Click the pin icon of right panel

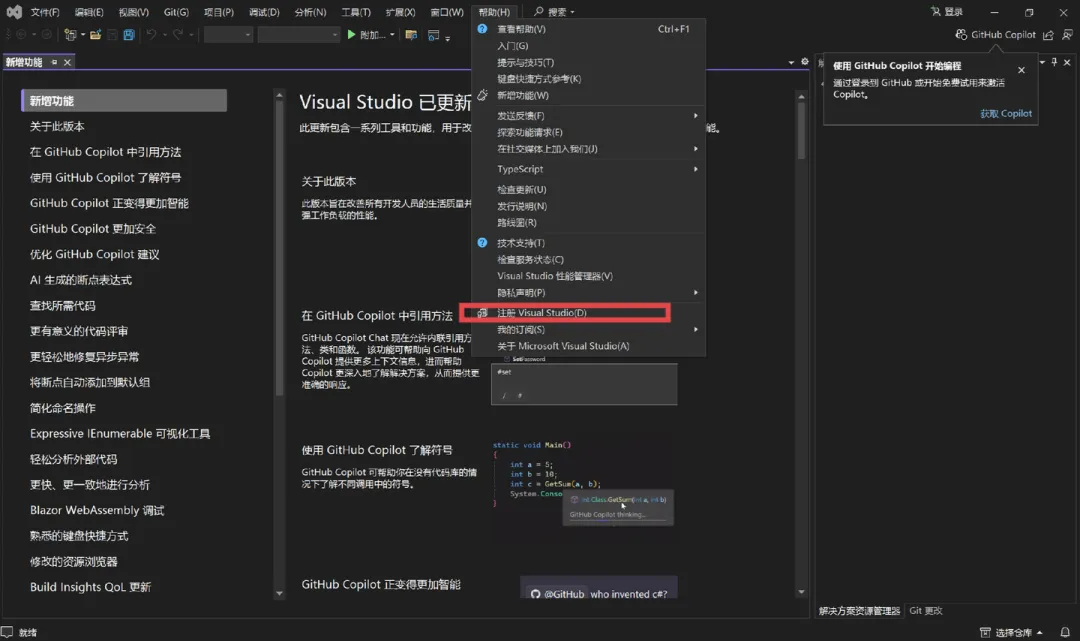1054,62
